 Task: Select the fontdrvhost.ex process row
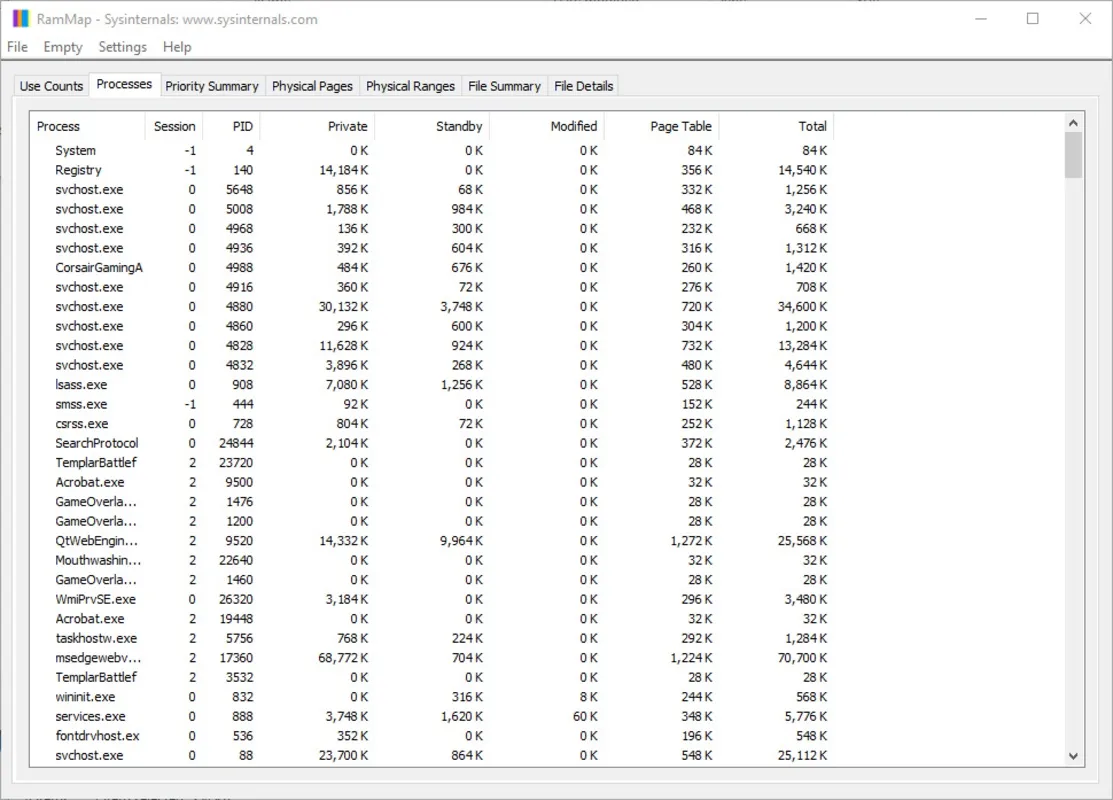coord(432,736)
